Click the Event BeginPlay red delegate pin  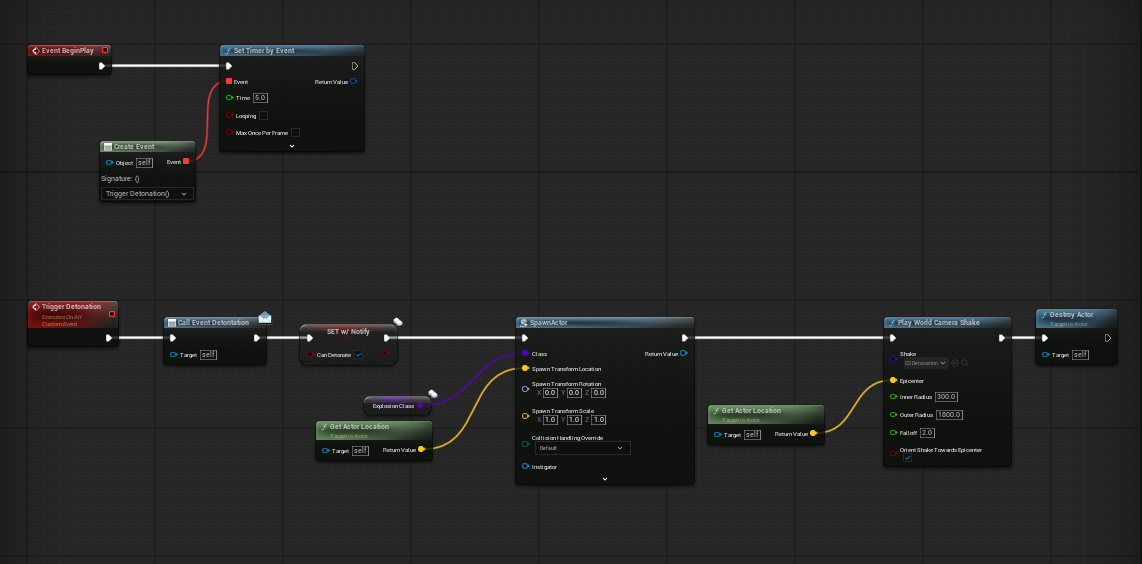[x=106, y=50]
